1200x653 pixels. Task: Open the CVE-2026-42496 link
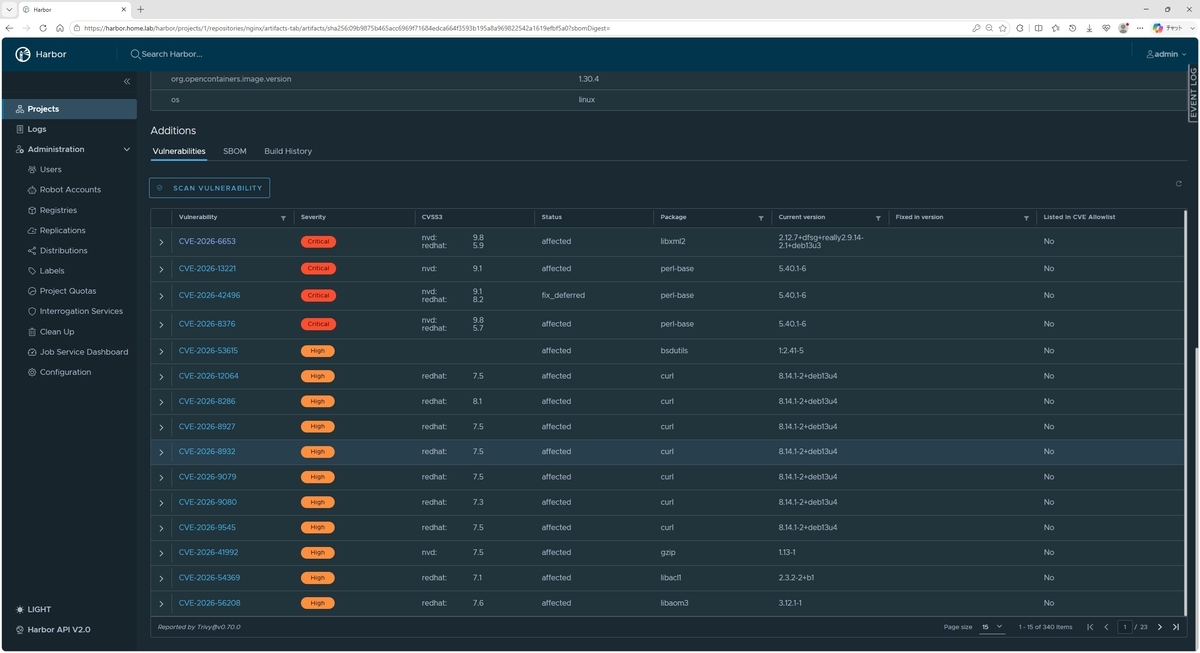click(x=209, y=295)
